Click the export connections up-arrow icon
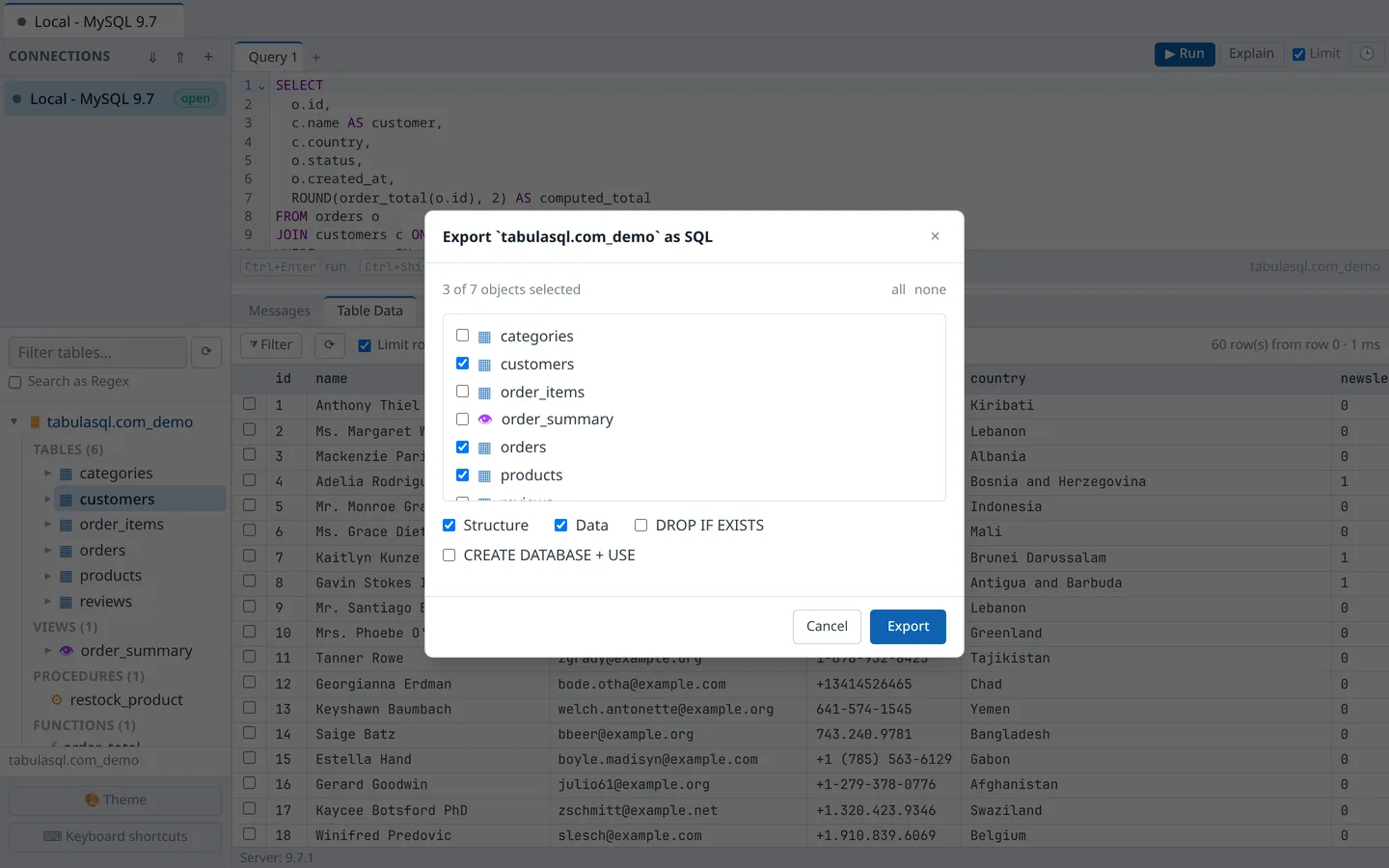Screen dimensions: 1389x868 180,57
